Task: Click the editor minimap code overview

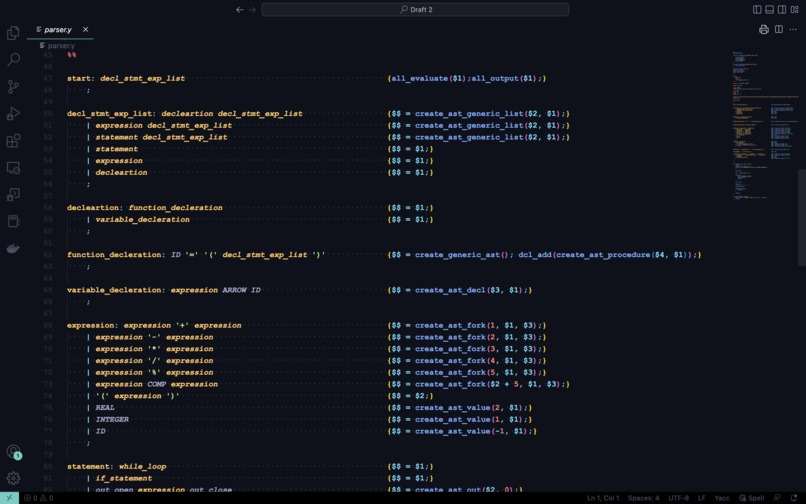Action: point(763,125)
